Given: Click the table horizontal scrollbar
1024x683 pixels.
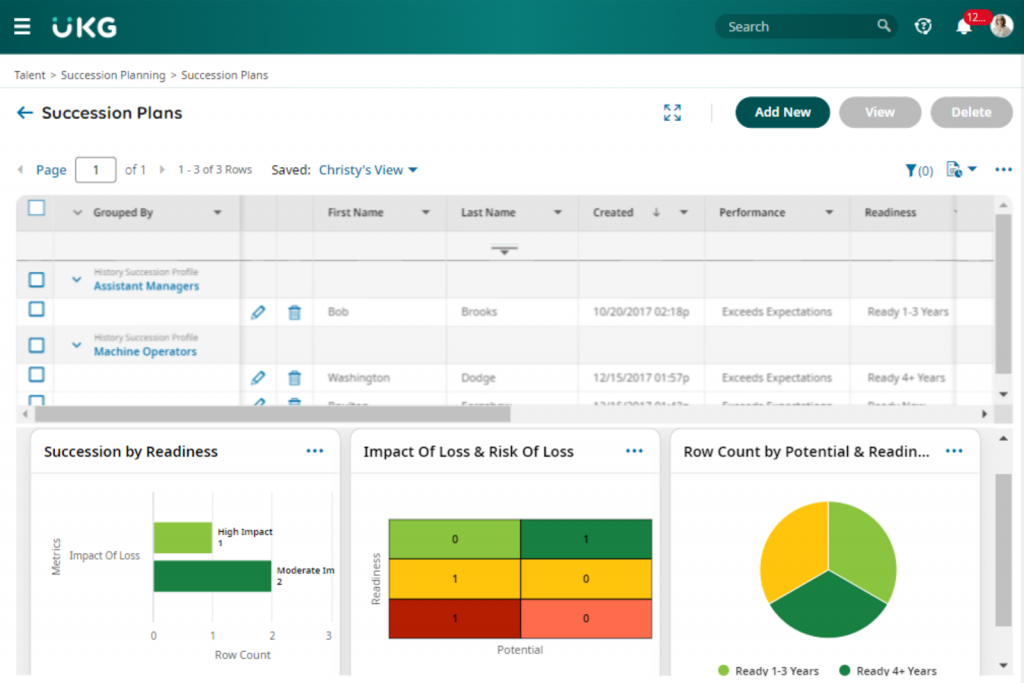Looking at the screenshot, I should 273,413.
